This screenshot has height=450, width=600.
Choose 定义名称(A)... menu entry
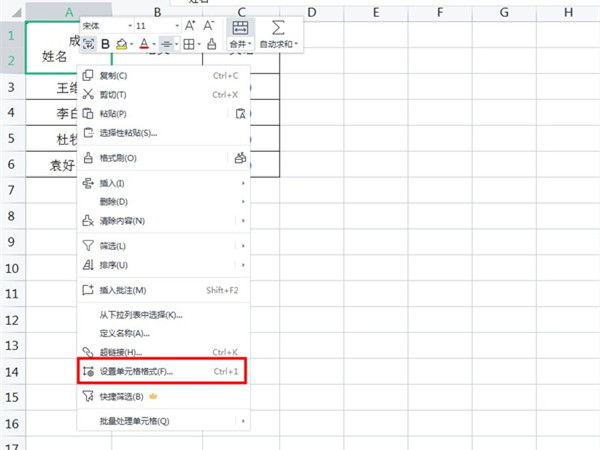click(x=163, y=333)
